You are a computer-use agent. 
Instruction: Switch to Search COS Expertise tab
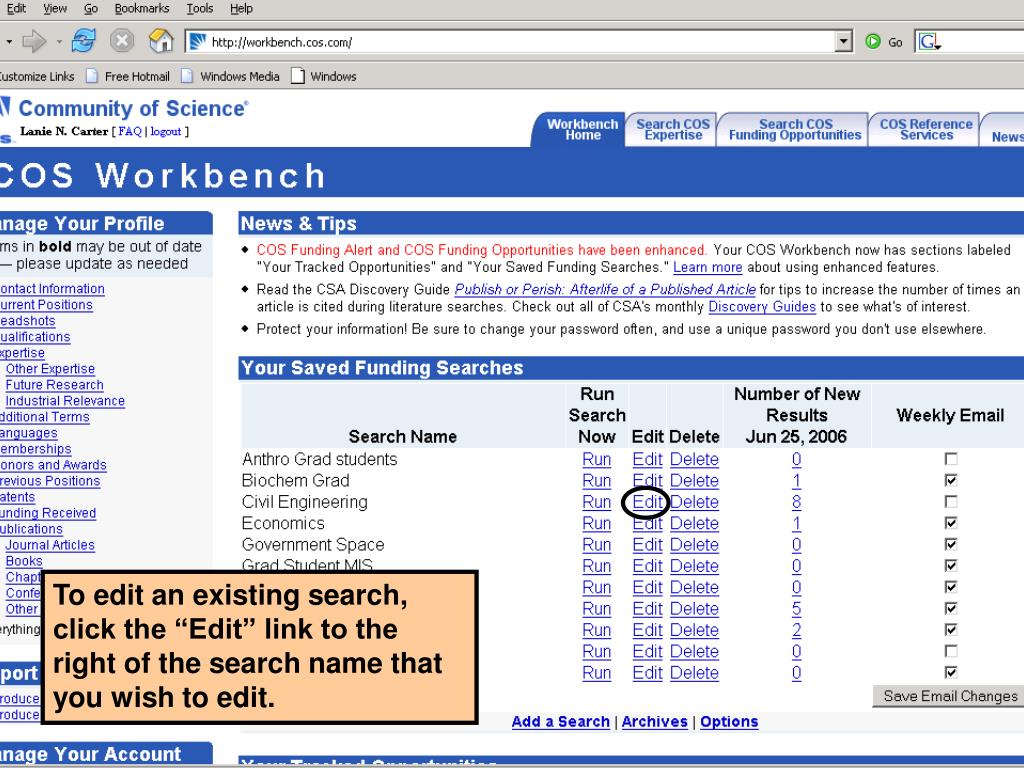673,129
